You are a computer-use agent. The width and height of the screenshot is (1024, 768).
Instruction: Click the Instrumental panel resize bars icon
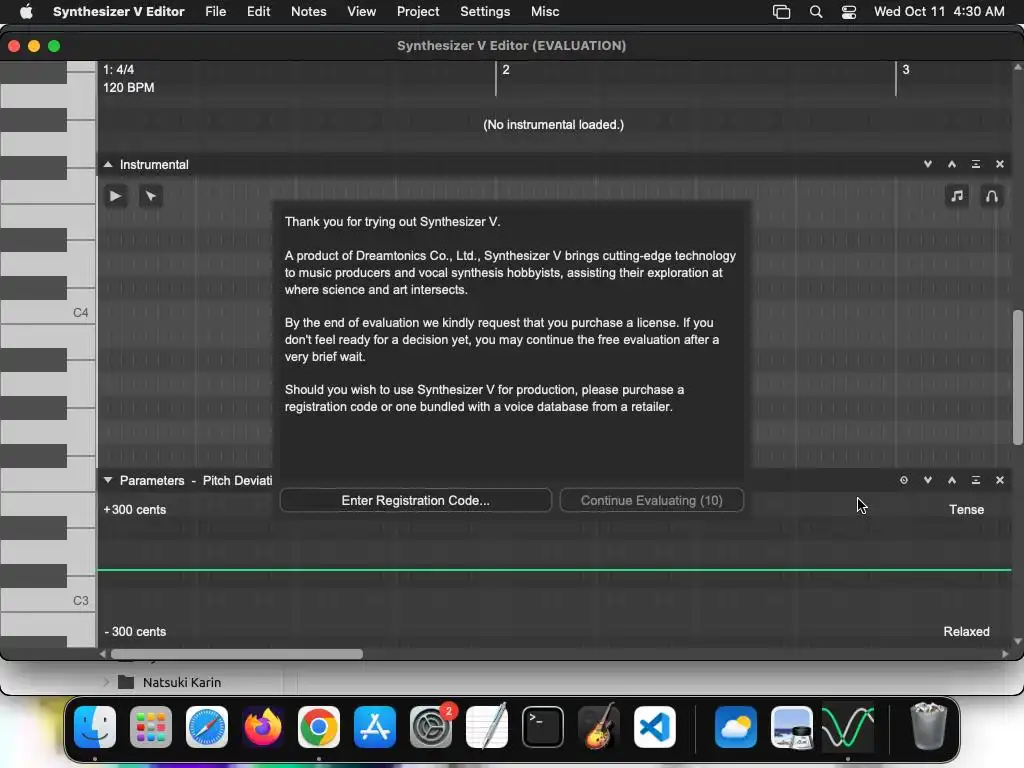(976, 165)
